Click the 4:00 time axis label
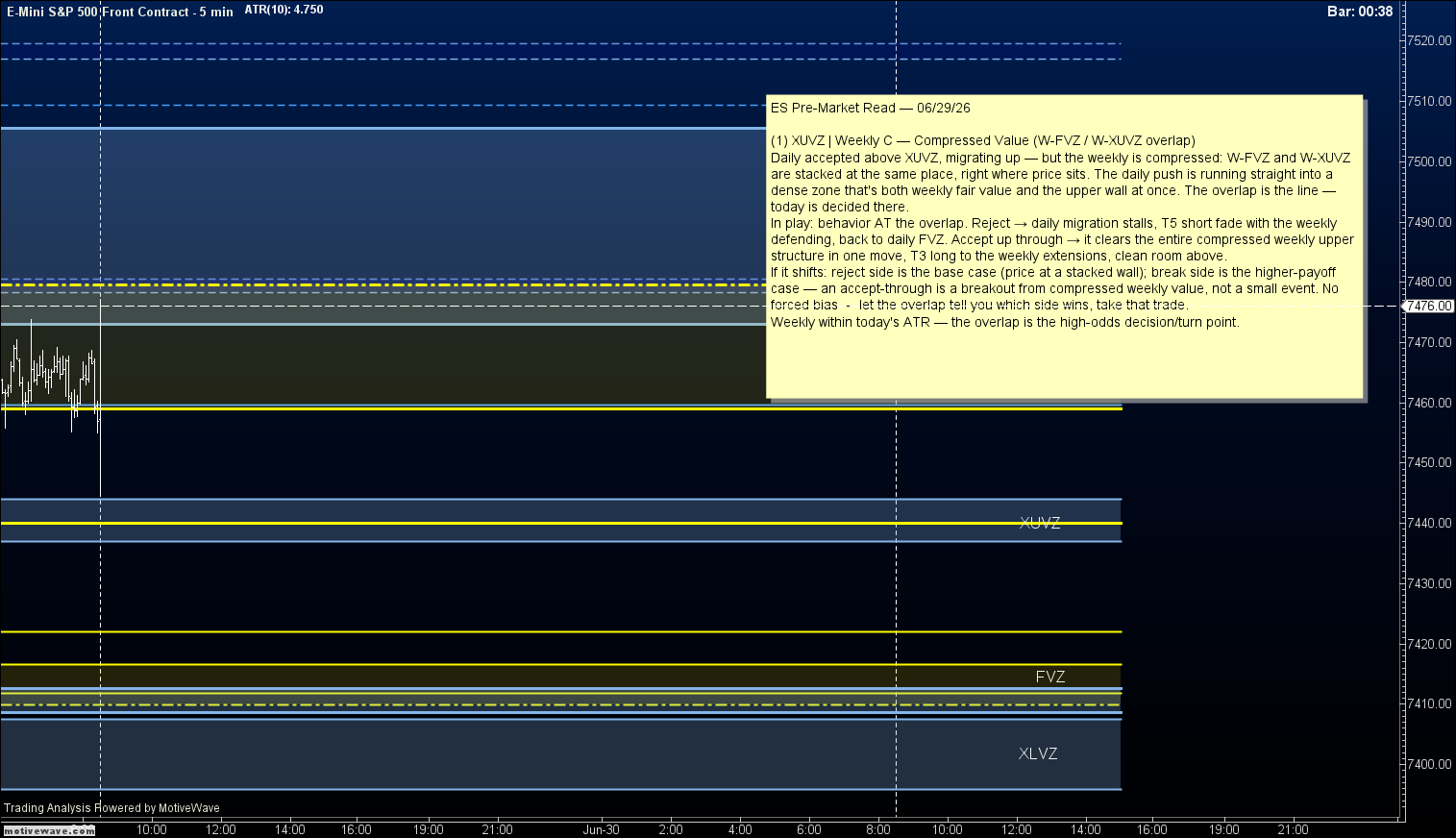The image size is (1456, 838). (x=740, y=829)
